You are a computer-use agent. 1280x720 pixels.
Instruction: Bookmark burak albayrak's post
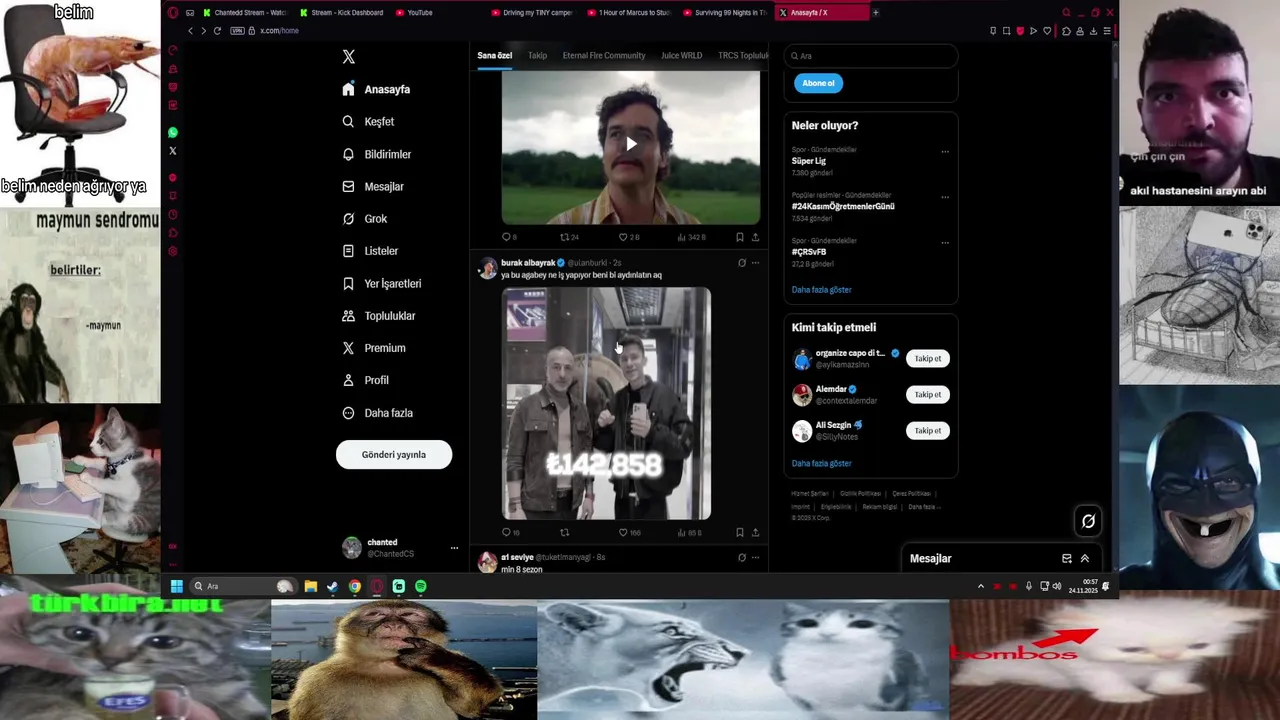[739, 532]
